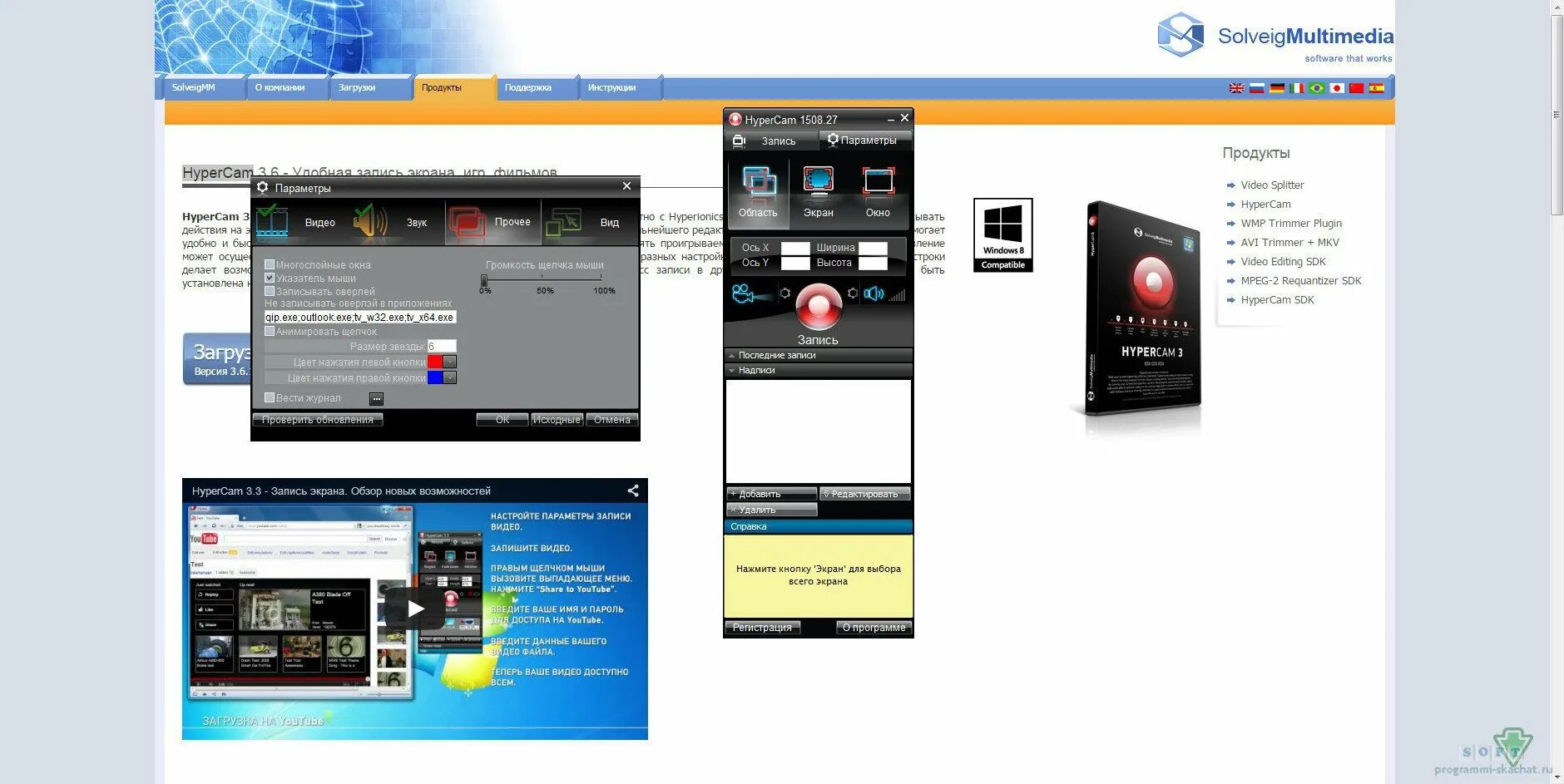Collapse Надписи section
The image size is (1564, 784).
click(819, 370)
